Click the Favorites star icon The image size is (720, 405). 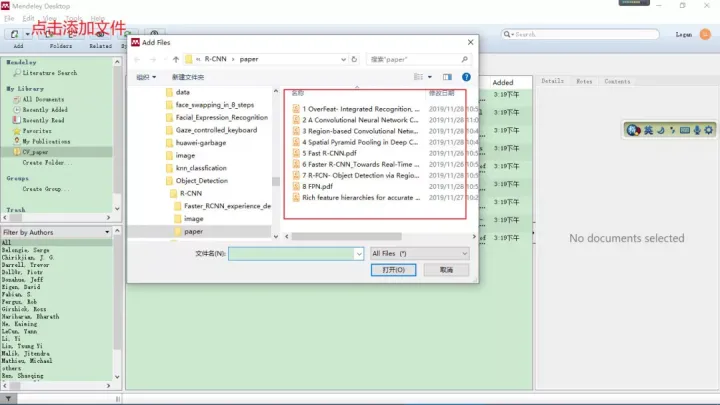(x=17, y=131)
